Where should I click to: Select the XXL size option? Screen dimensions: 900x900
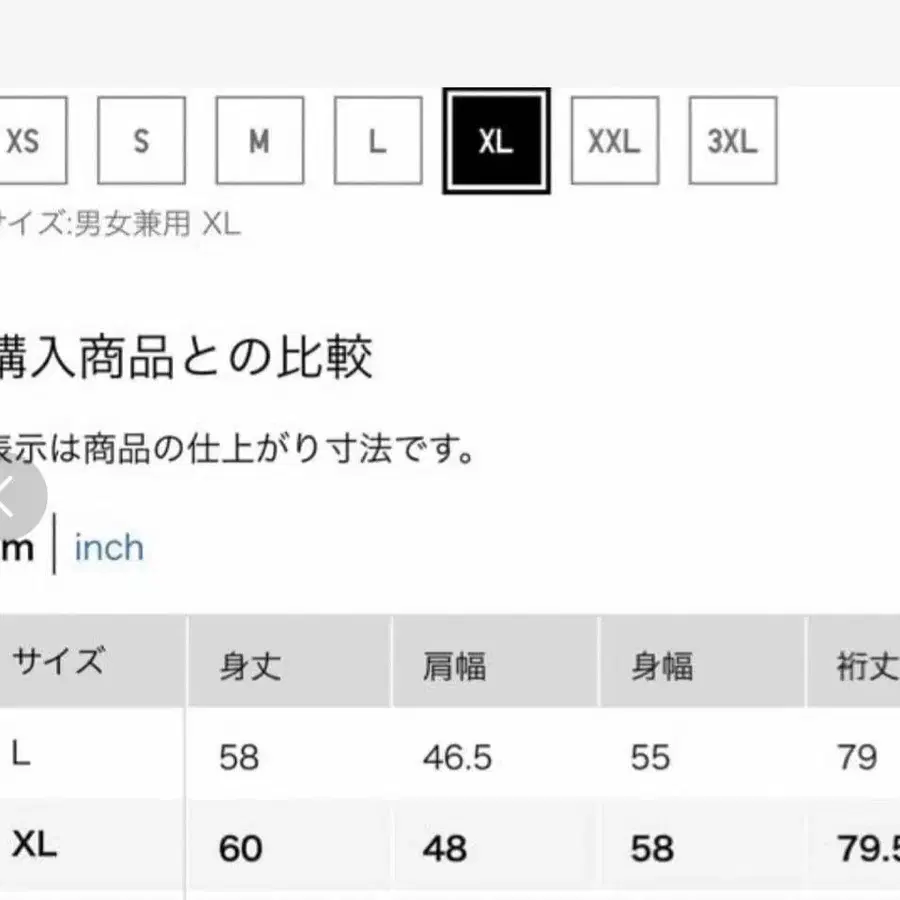[614, 142]
